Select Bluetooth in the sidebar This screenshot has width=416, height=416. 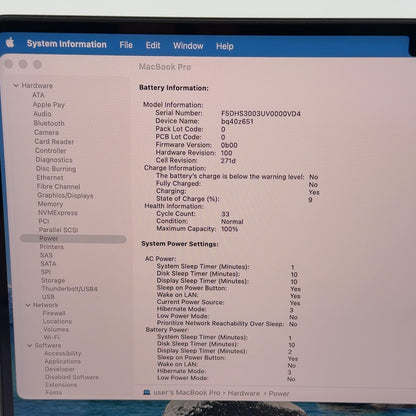(x=49, y=123)
